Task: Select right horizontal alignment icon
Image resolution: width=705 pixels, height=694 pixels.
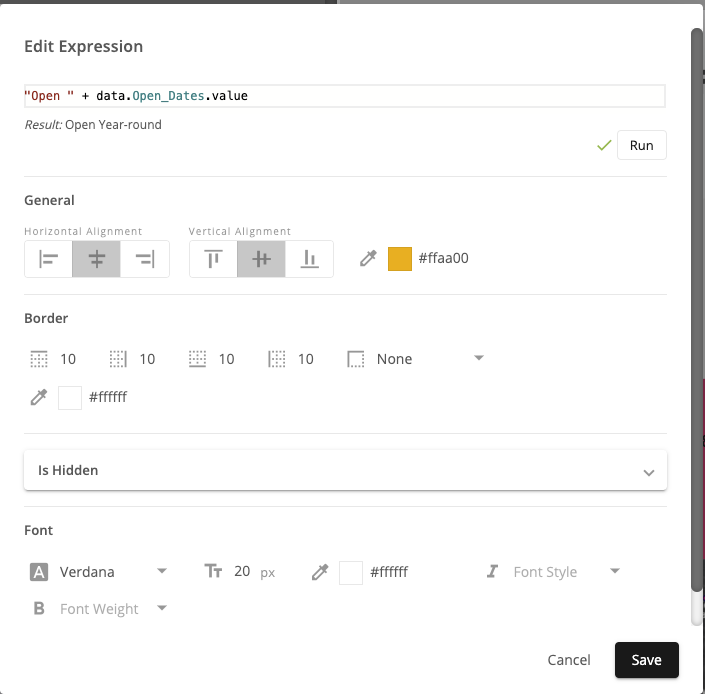Action: [x=145, y=259]
